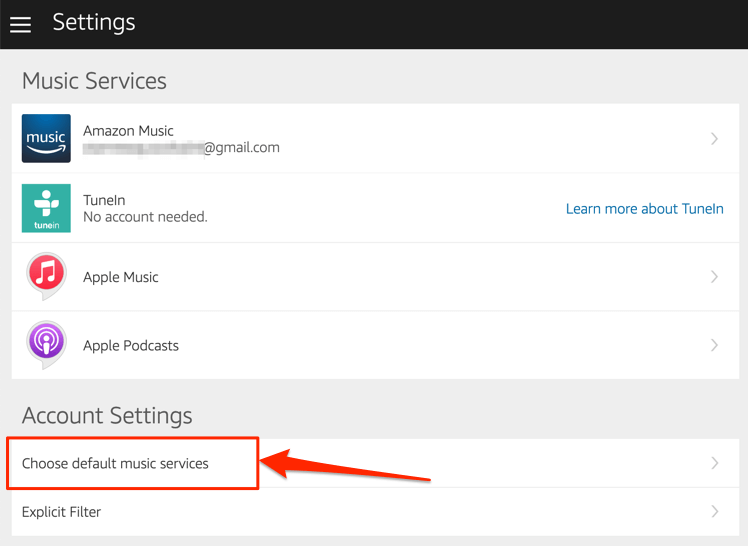748x546 pixels.
Task: Expand the Apple Podcasts row chevron
Action: coord(714,345)
